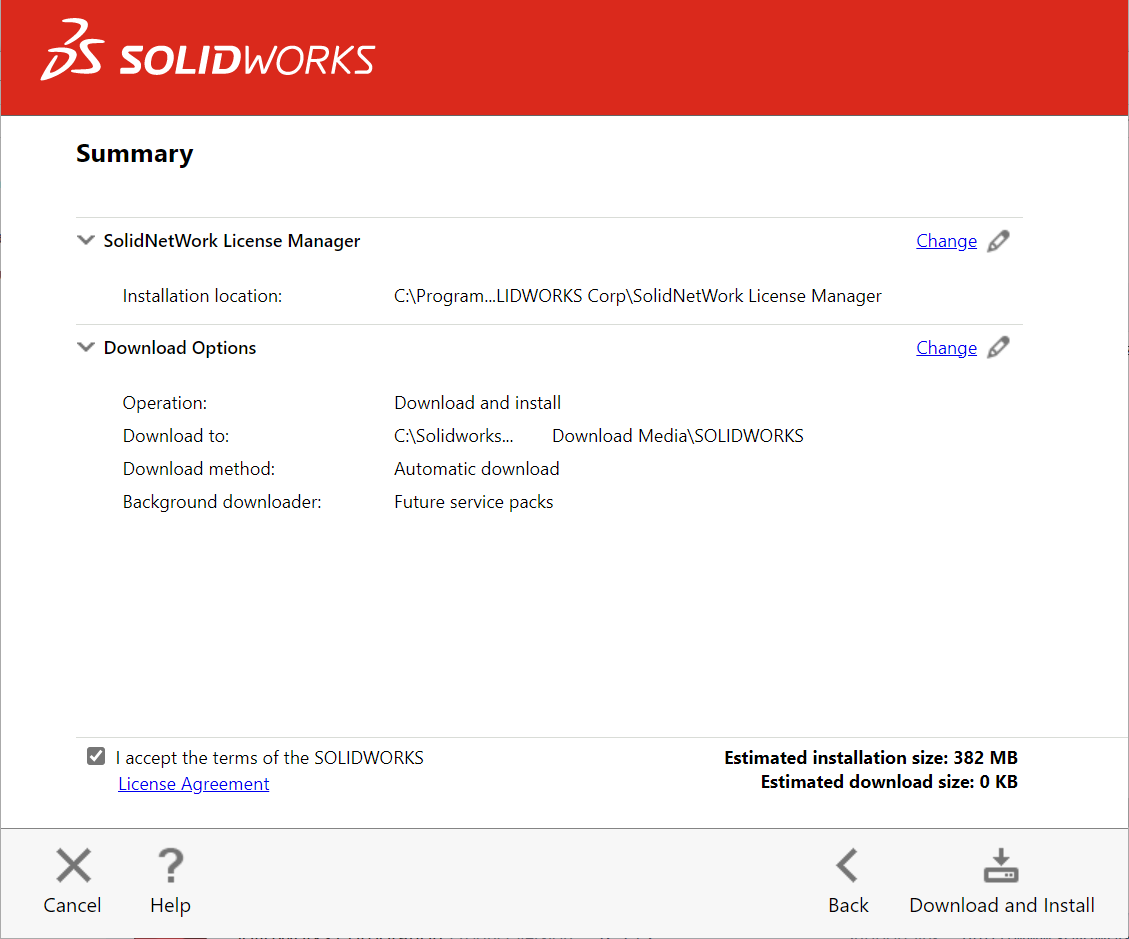The width and height of the screenshot is (1129, 939).
Task: Select the Summary heading text
Action: [x=135, y=154]
